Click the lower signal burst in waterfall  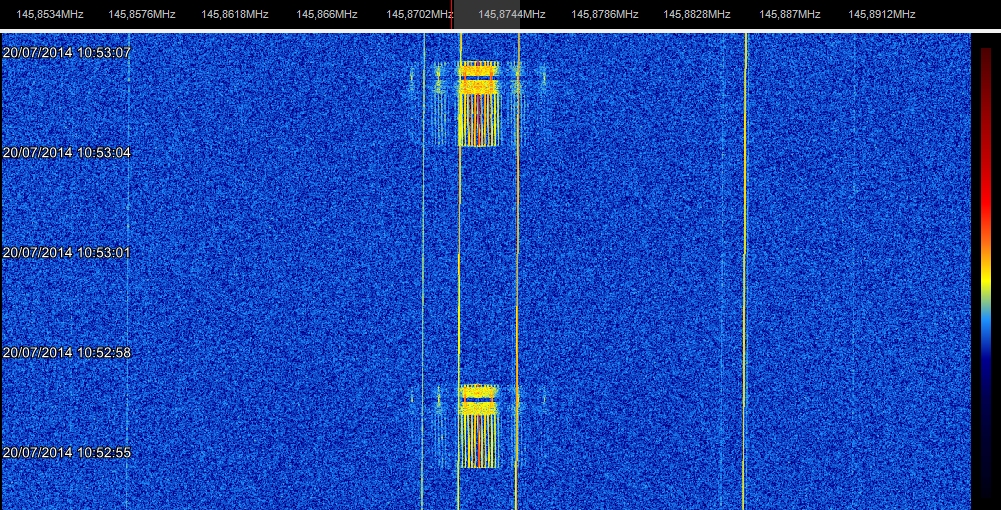click(x=478, y=425)
